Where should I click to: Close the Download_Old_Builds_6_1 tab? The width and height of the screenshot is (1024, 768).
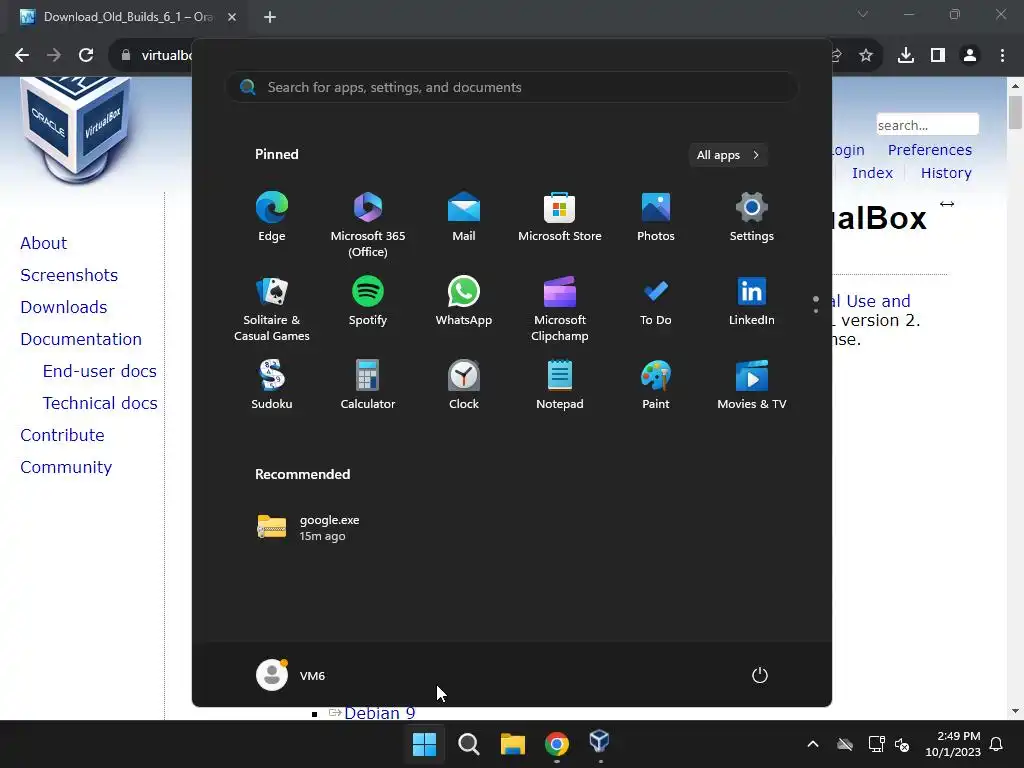pyautogui.click(x=232, y=17)
